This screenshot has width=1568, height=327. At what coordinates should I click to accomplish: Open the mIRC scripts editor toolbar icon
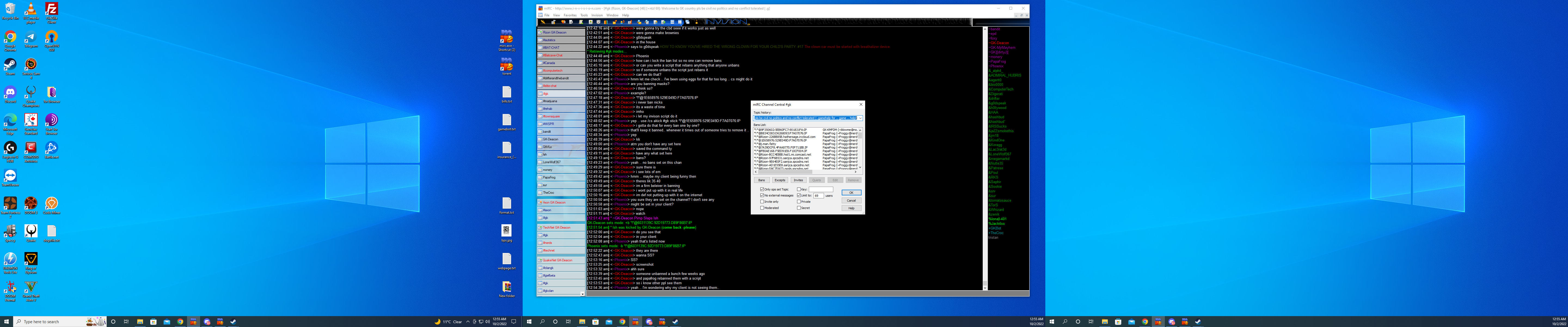[x=581, y=22]
